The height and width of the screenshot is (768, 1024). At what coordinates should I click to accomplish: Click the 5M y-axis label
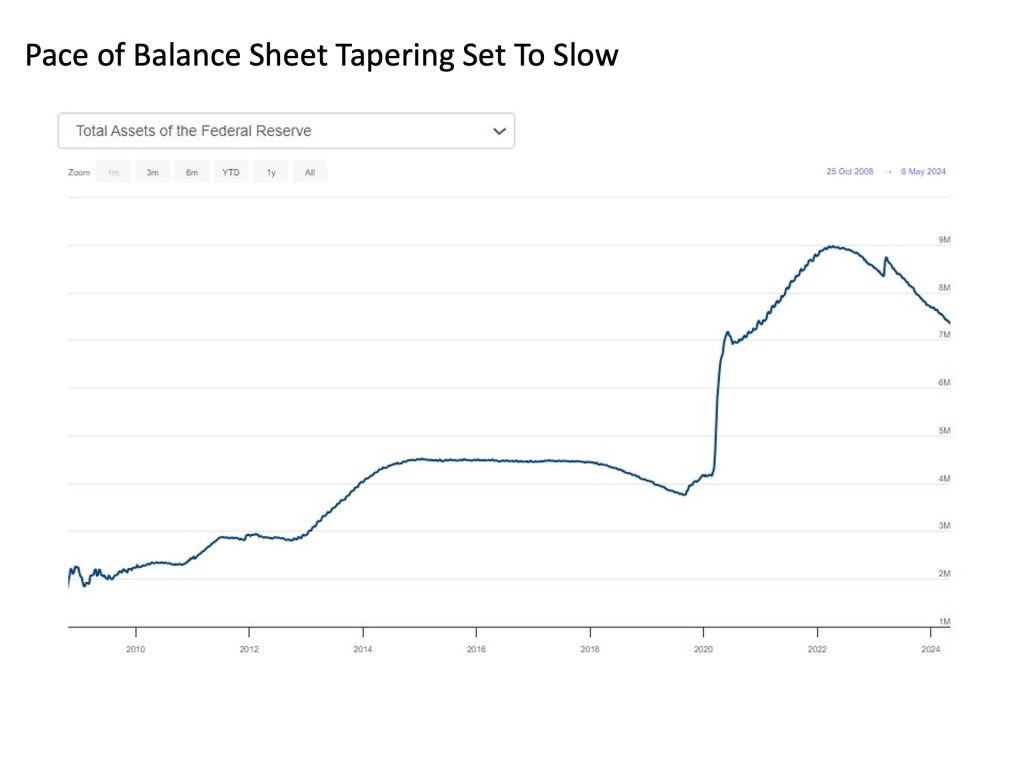pos(943,431)
